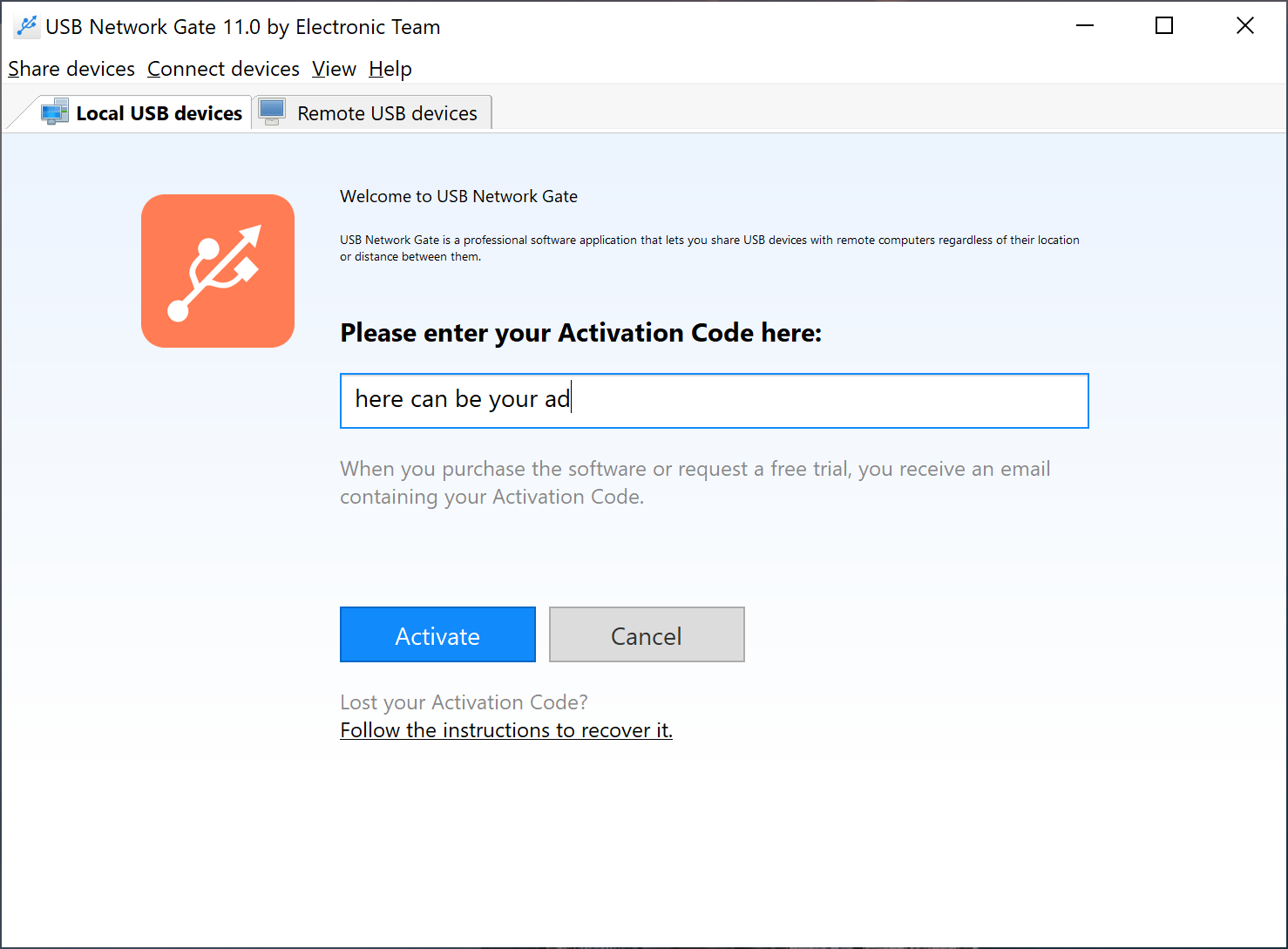Click 'Please enter your Activation Code here:' heading
Screen dimensions: 1288x949
pos(581,333)
